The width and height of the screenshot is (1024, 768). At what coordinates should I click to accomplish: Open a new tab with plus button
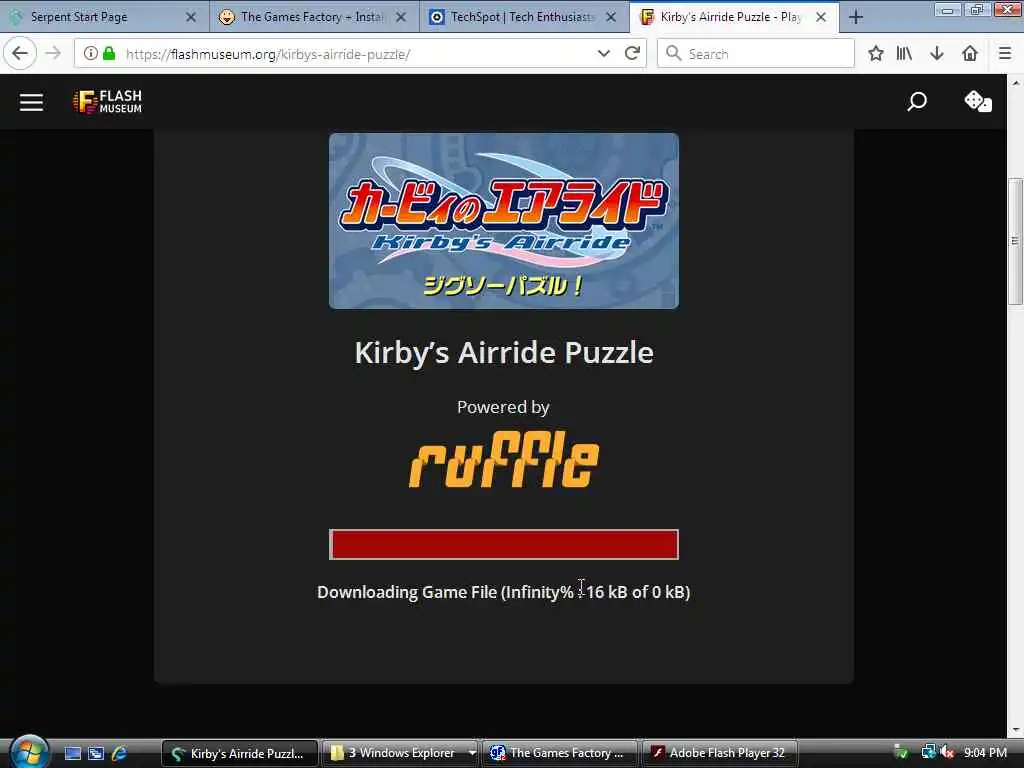(x=856, y=17)
